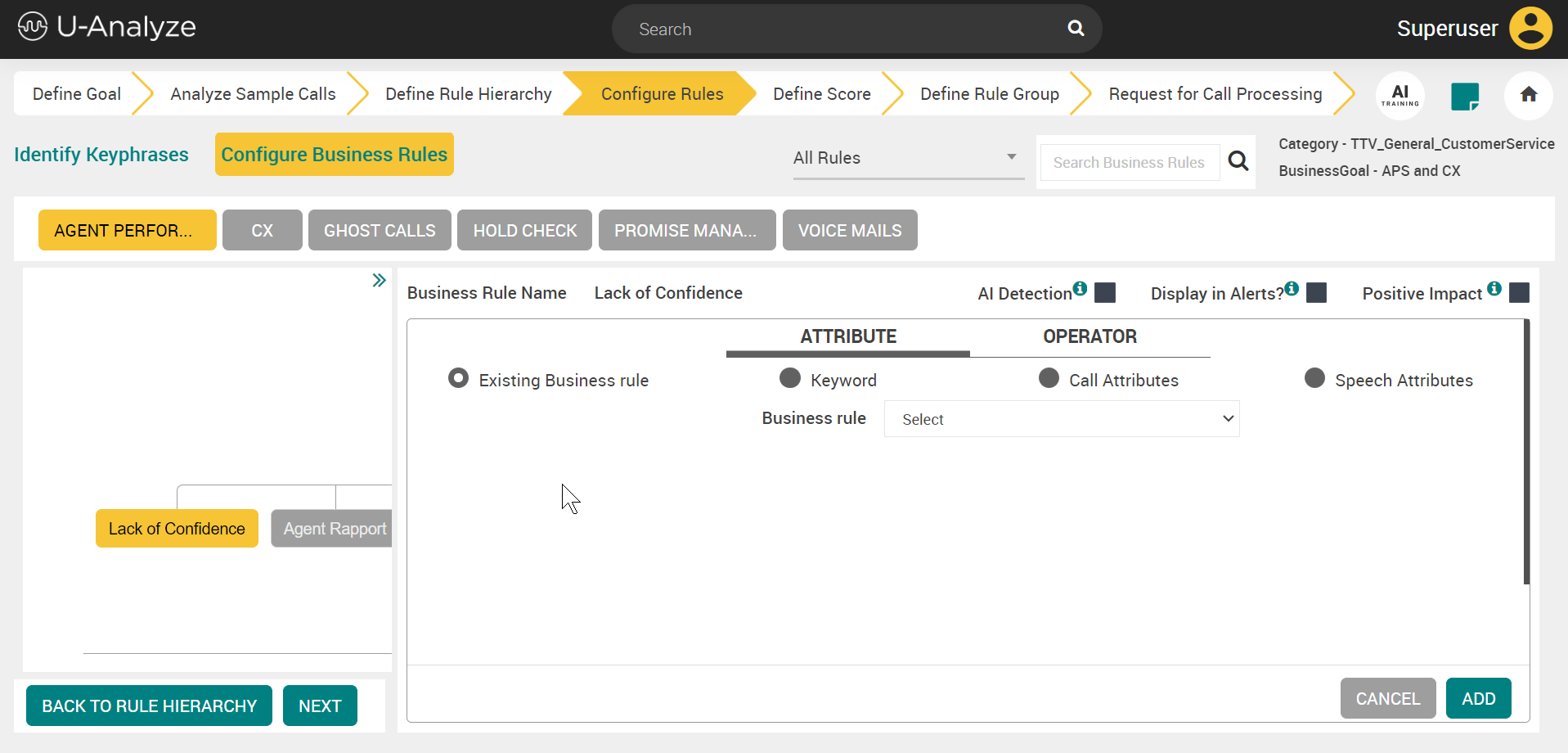
Task: Click the BusinessGoal - APS and CX text
Action: [x=1369, y=171]
